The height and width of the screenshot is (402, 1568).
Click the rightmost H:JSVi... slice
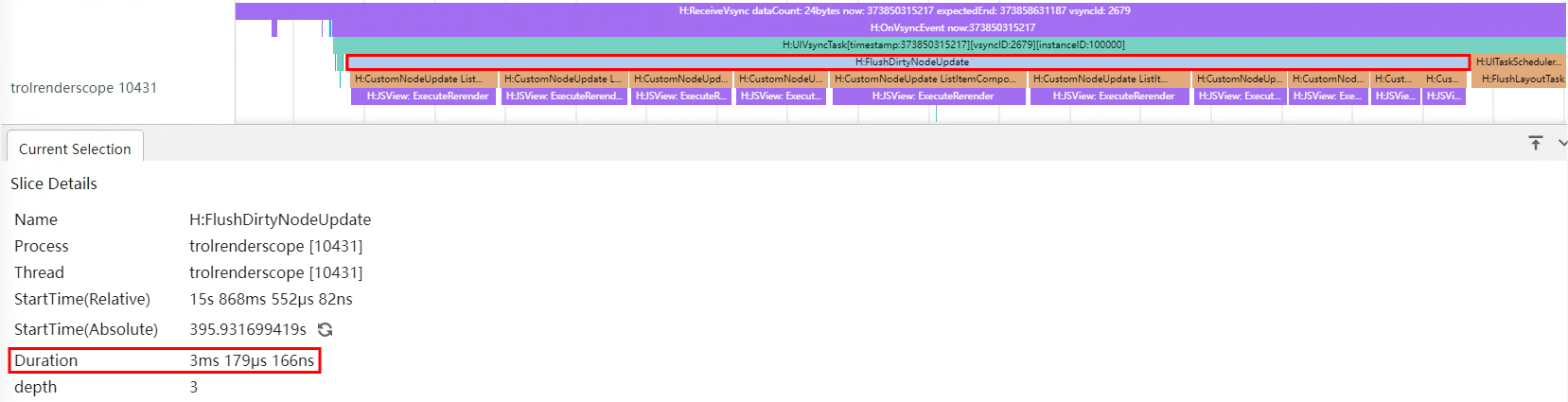pyautogui.click(x=1443, y=96)
